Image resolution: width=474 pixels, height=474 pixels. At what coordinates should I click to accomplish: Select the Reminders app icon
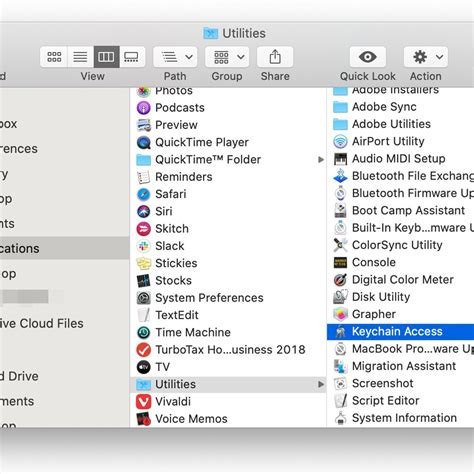pyautogui.click(x=144, y=177)
